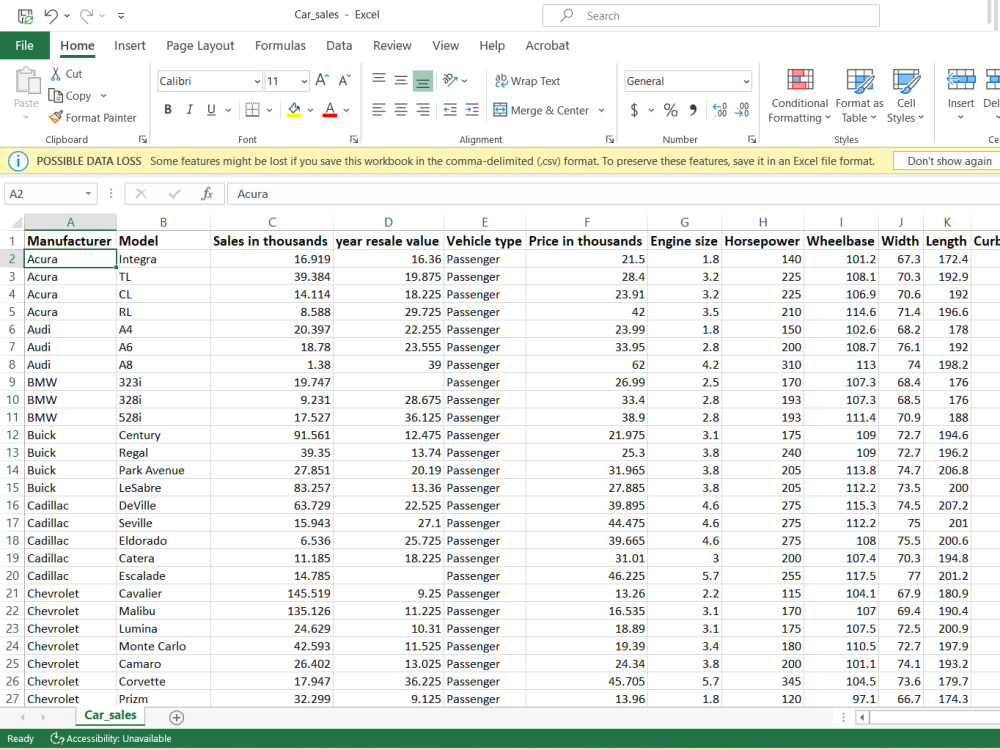Click the Format Painter brush icon

click(56, 117)
